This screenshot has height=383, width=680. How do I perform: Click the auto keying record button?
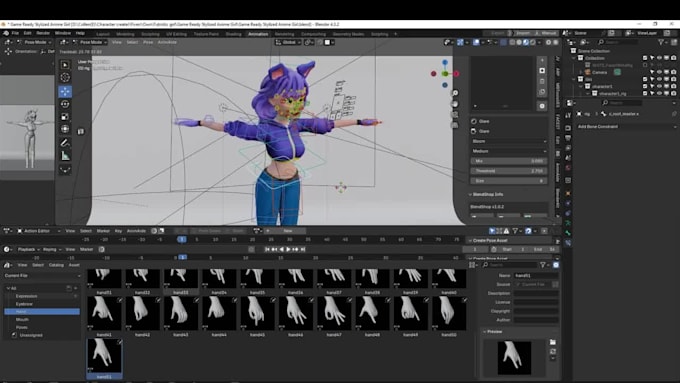pyautogui.click(x=251, y=249)
